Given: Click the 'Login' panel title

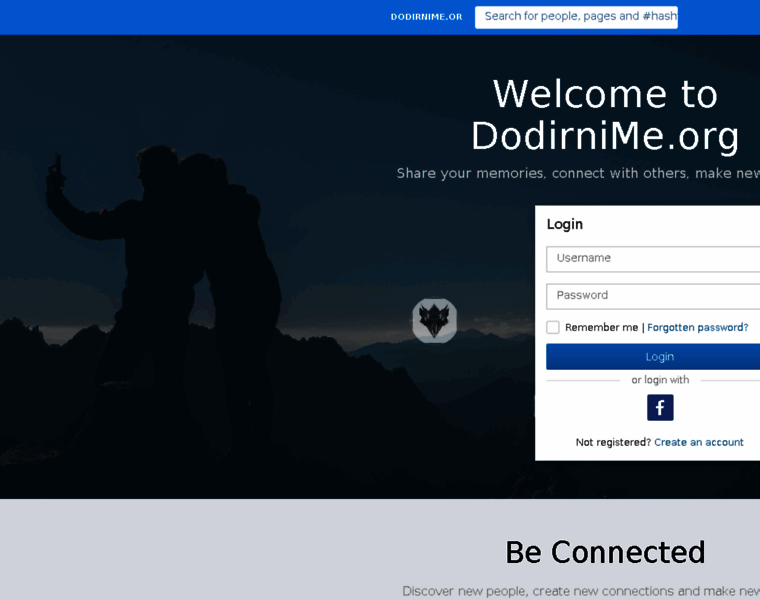Looking at the screenshot, I should coord(565,224).
